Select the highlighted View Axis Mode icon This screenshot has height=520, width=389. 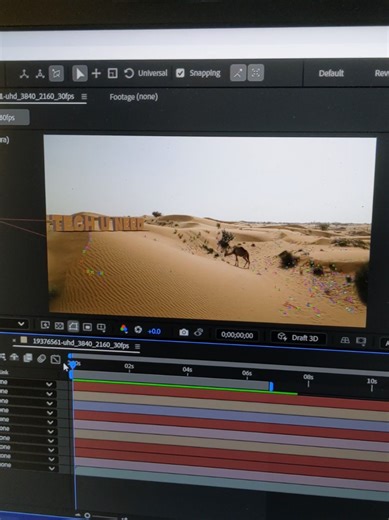(56, 73)
